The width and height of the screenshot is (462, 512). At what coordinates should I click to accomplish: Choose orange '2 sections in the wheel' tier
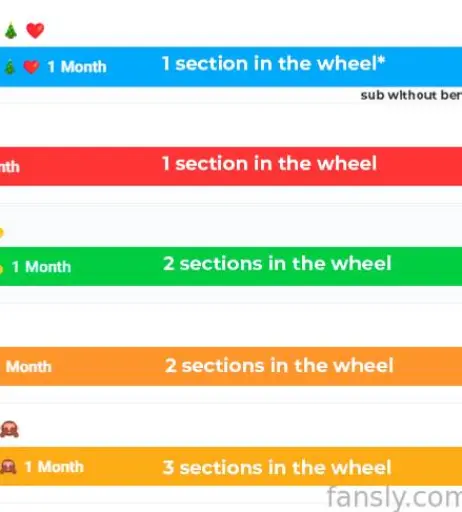point(231,366)
